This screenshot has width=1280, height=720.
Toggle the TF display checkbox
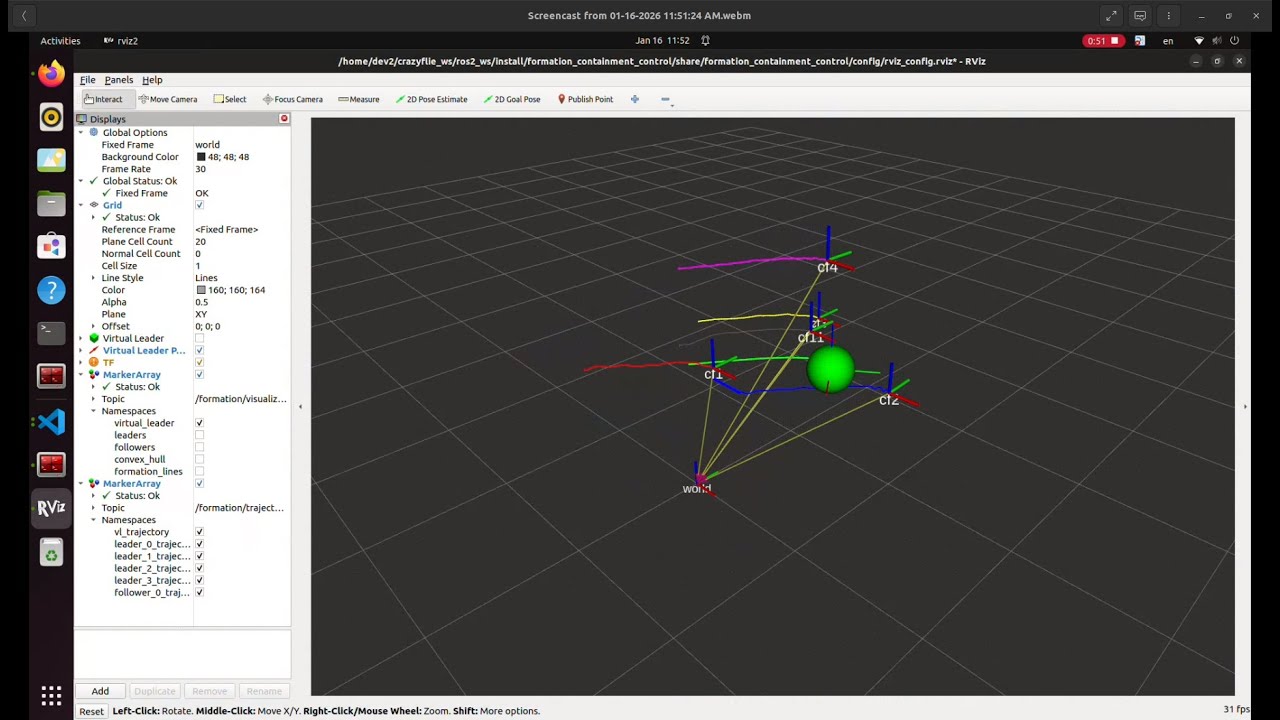199,362
